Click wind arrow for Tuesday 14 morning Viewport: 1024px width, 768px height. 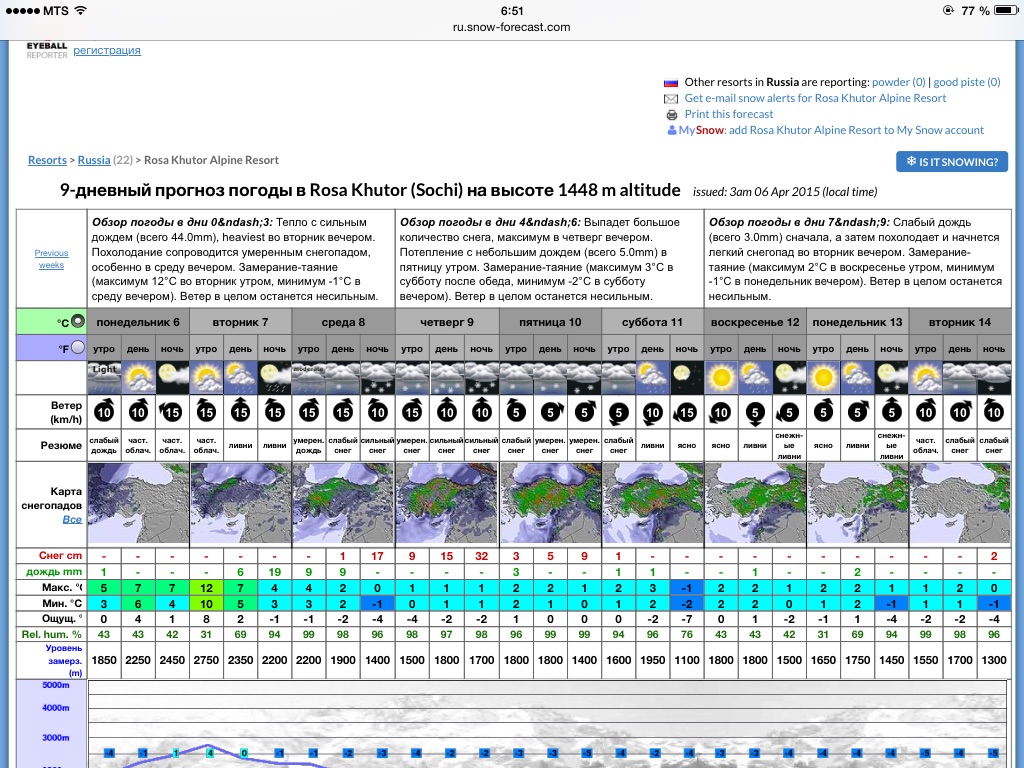click(925, 411)
